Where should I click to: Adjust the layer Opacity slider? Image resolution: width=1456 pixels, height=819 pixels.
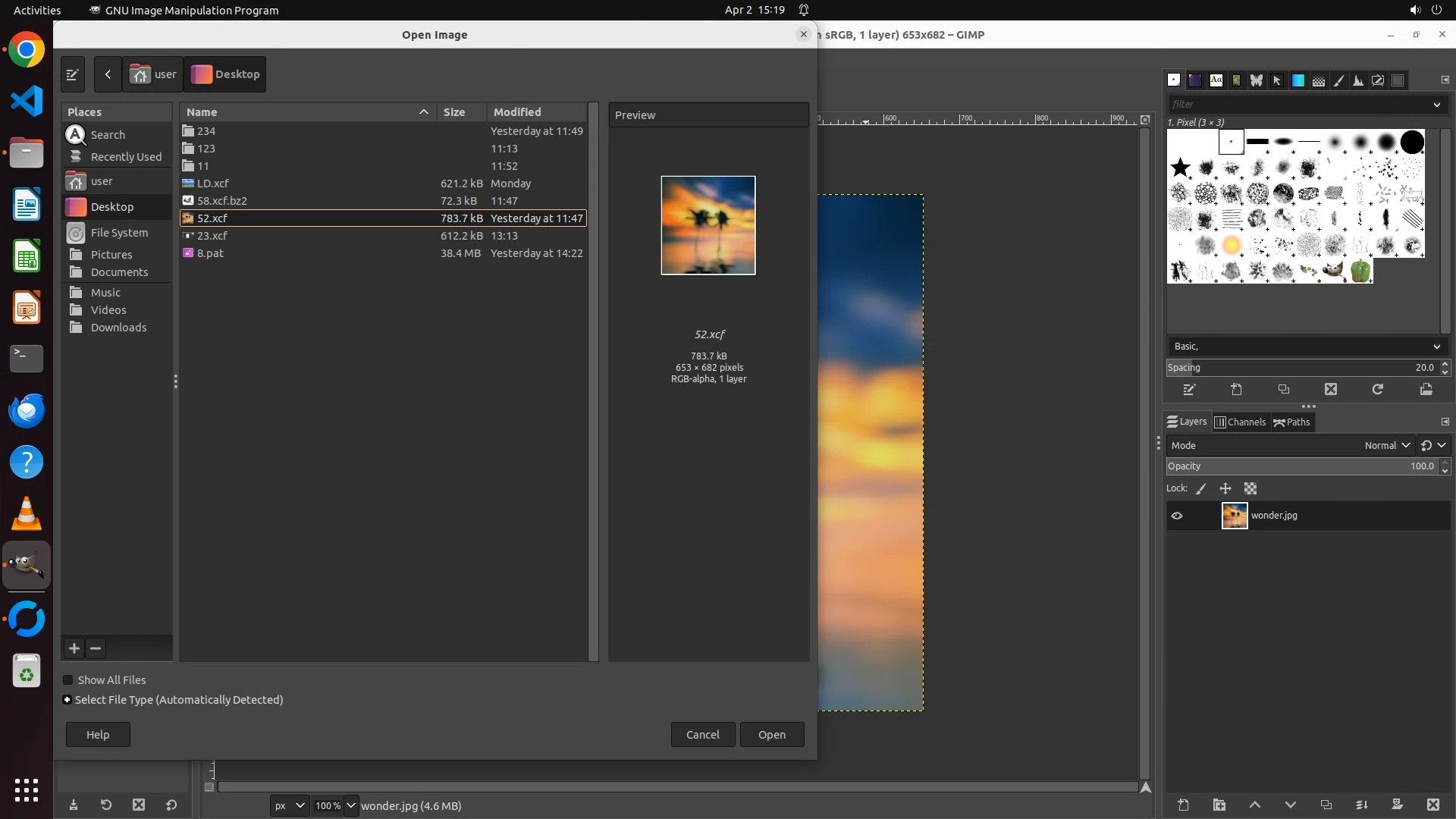point(1301,466)
